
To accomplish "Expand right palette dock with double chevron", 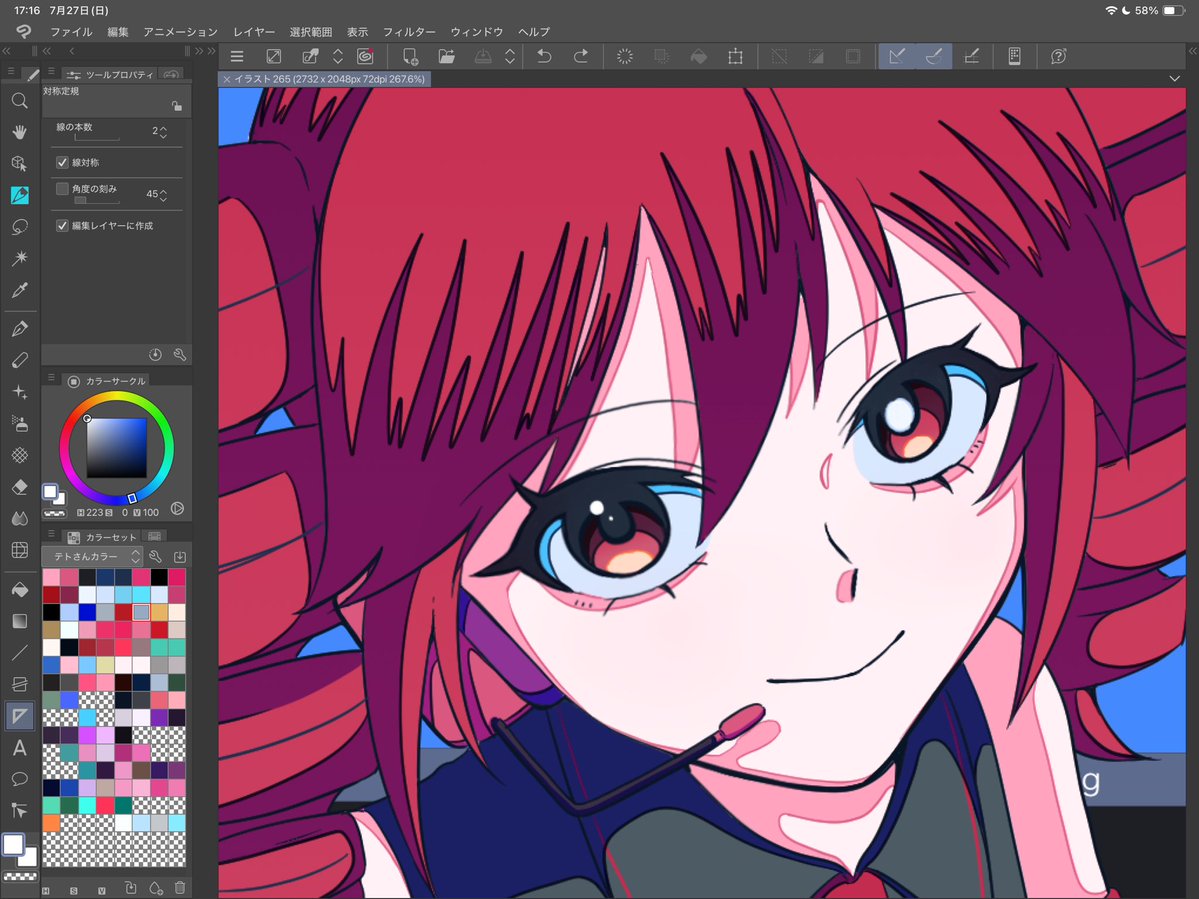I will coord(1193,51).
